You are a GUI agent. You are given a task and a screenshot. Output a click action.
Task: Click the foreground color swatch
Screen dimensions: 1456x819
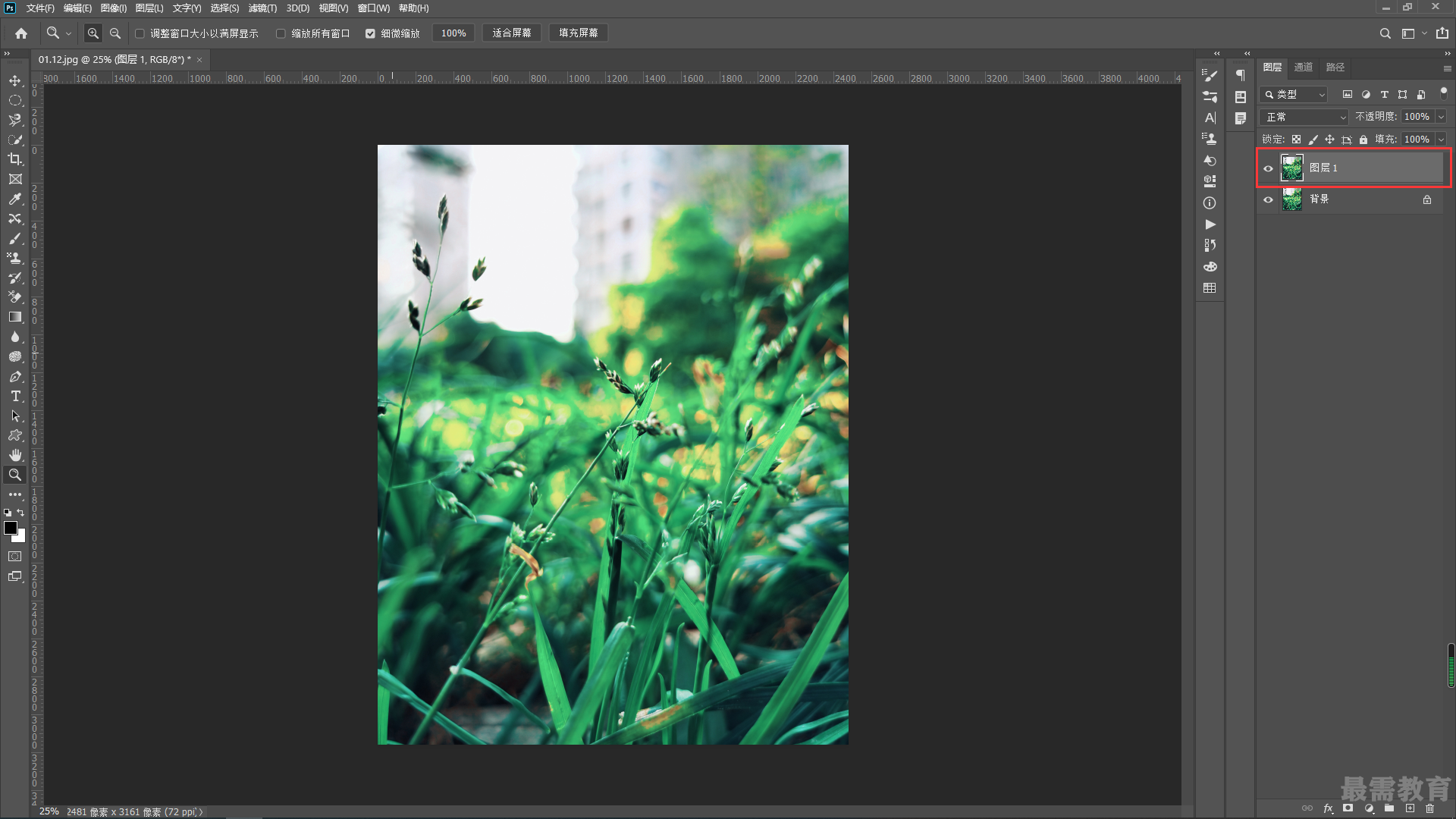11,528
